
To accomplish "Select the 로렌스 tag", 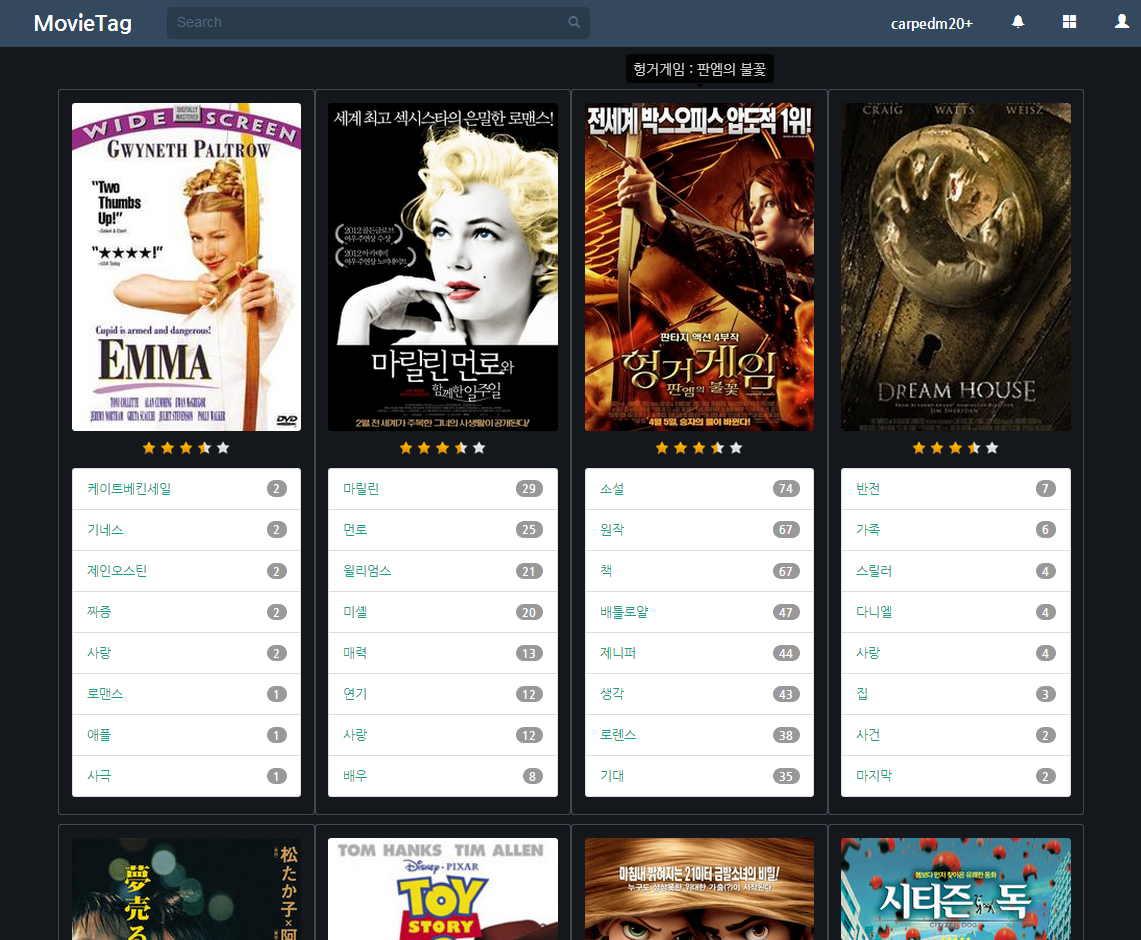I will pyautogui.click(x=699, y=735).
